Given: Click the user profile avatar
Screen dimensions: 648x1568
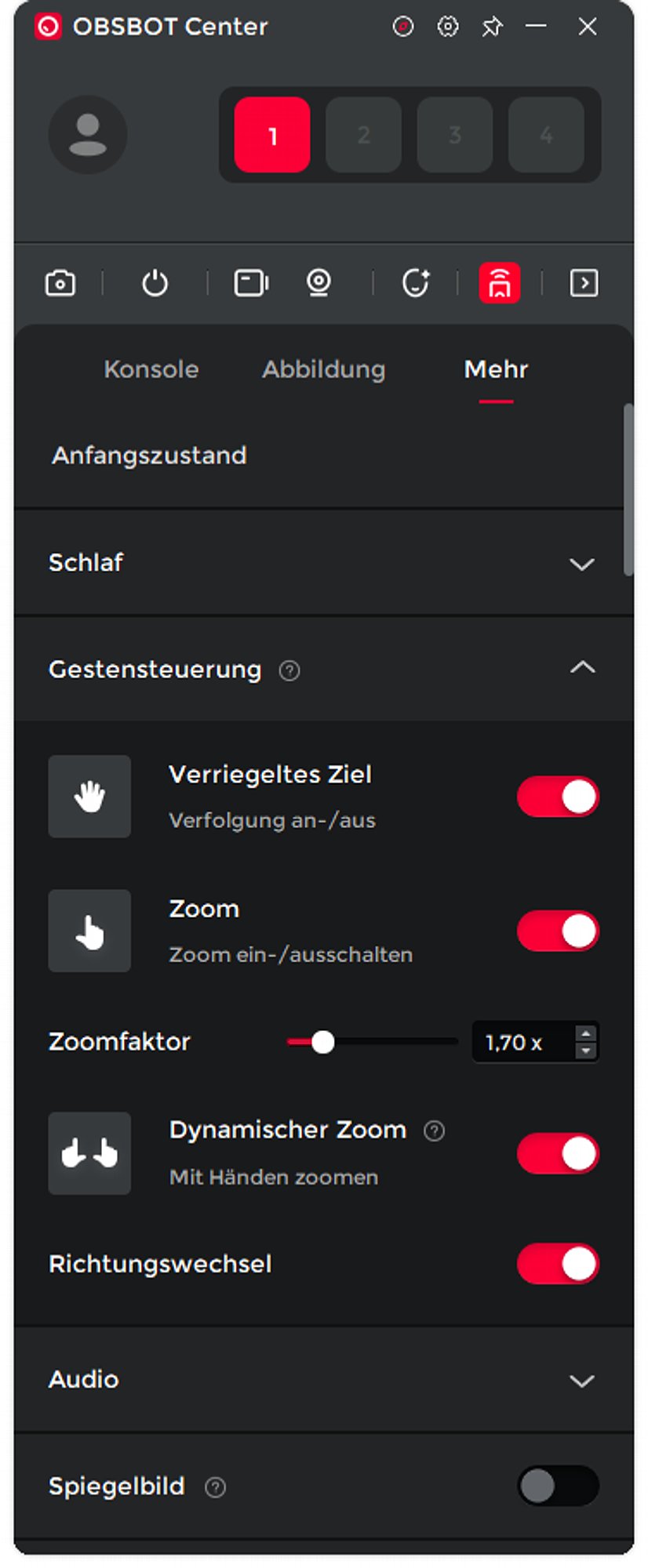Looking at the screenshot, I should (88, 135).
